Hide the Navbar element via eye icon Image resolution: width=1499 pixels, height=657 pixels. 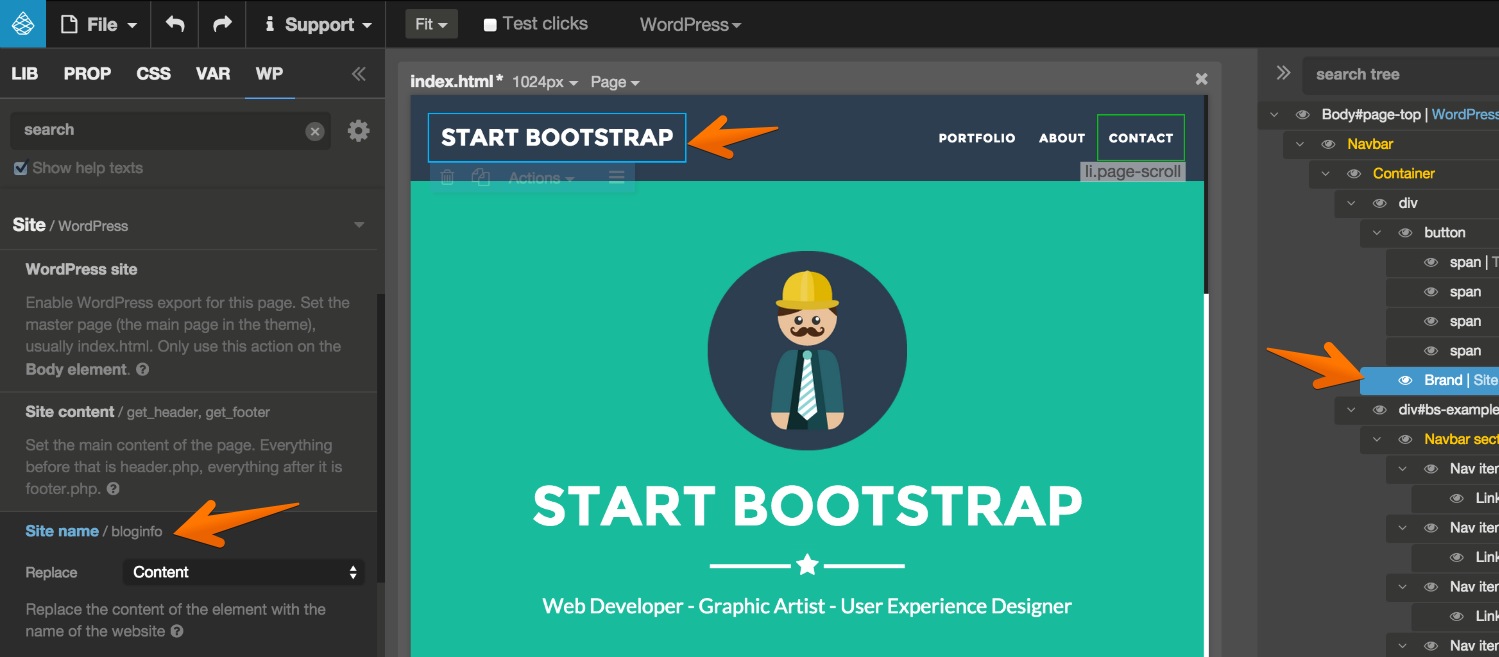tap(1328, 144)
